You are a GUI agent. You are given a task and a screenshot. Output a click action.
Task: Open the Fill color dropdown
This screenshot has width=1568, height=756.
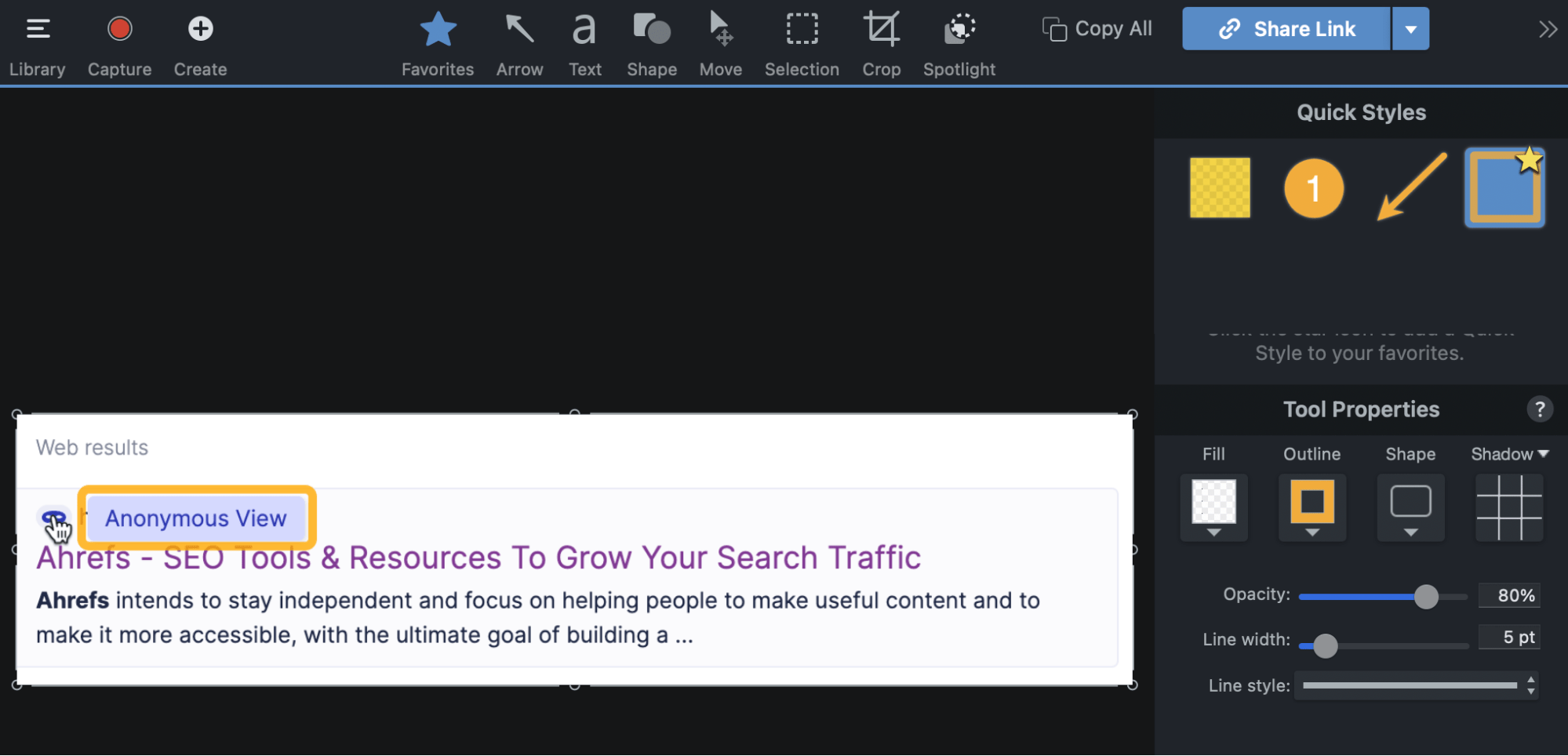coord(1213,508)
